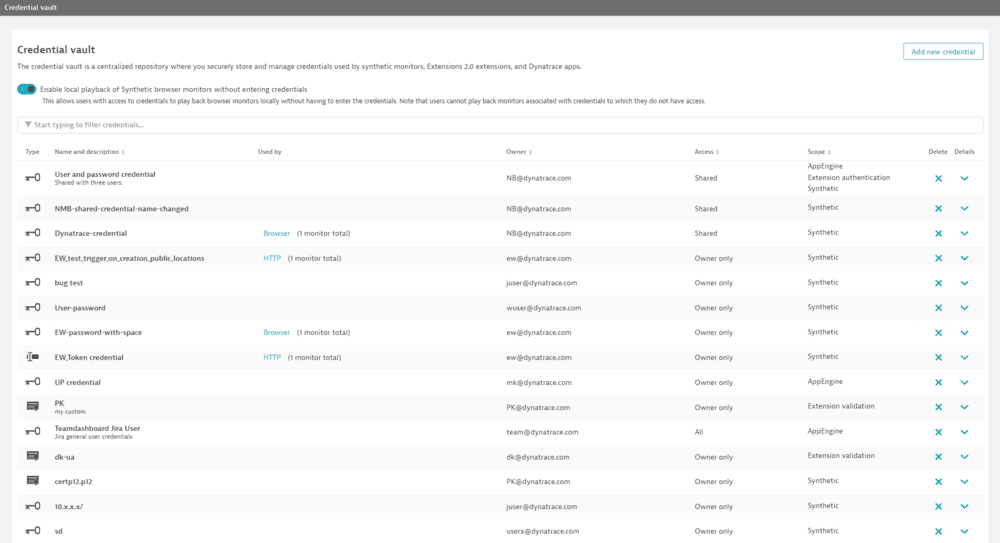This screenshot has width=1000, height=543.
Task: Click key icon of Dynatrace-credential row
Action: coord(33,233)
